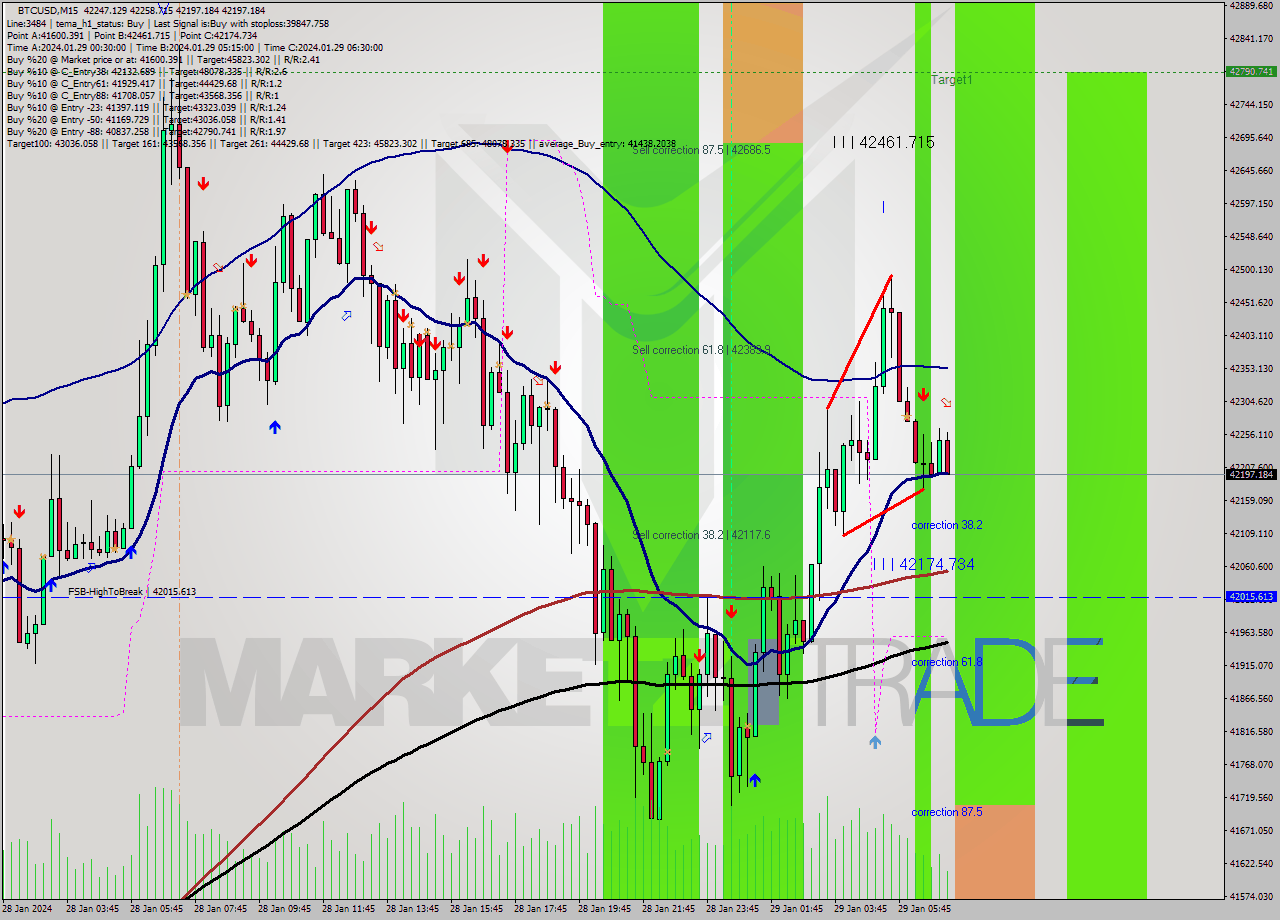The image size is (1280, 920).
Task: Select the 42500.130 price axis label
Action: (x=1251, y=270)
